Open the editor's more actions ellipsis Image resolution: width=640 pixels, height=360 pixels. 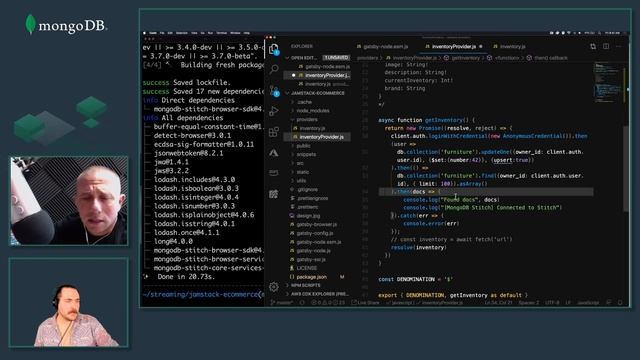[619, 47]
